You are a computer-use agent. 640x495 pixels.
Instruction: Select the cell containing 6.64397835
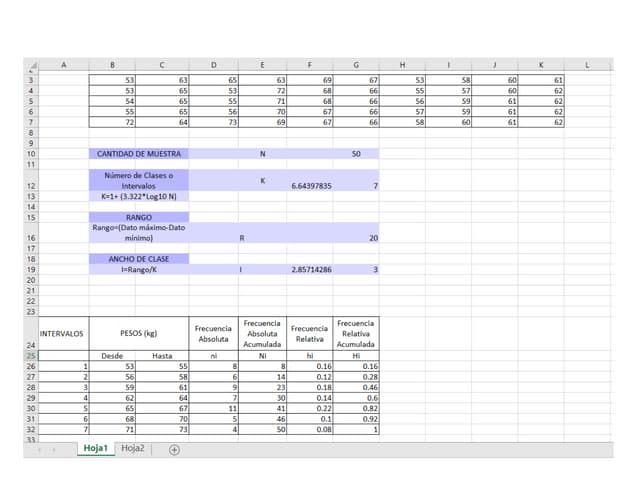311,186
